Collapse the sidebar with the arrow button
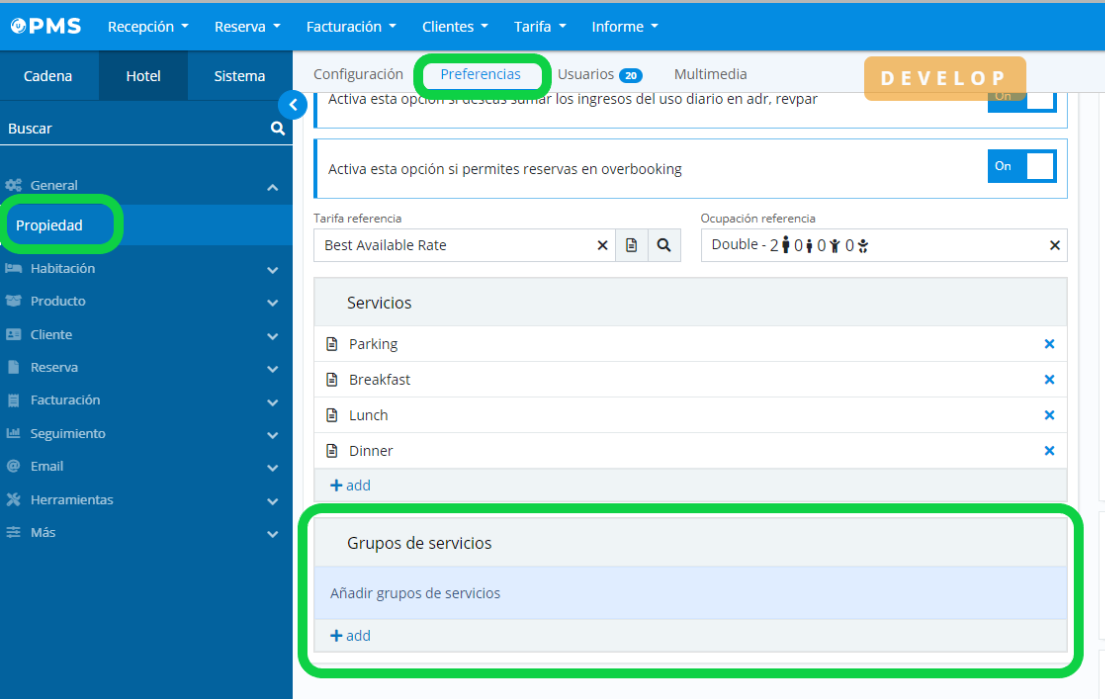Screen dimensions: 1105x699 click(x=292, y=104)
